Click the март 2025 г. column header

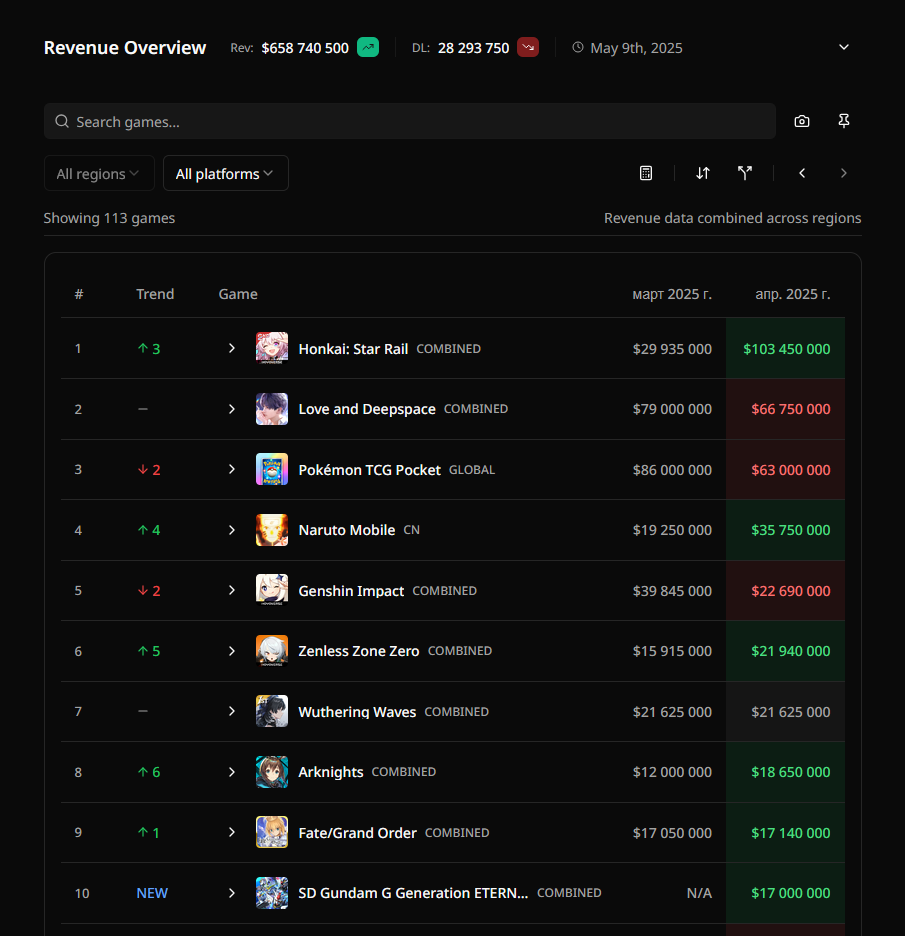pyautogui.click(x=672, y=294)
